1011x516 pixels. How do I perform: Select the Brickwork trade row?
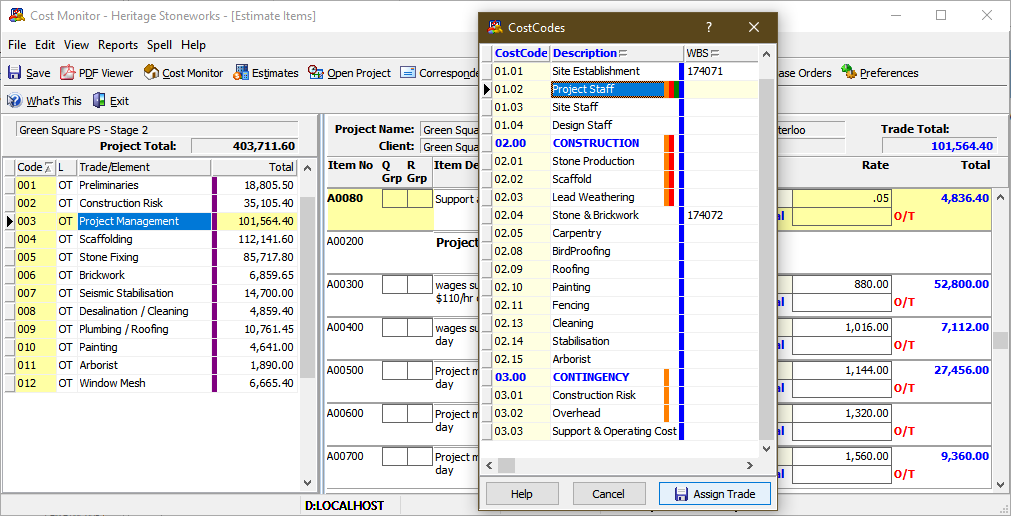151,275
